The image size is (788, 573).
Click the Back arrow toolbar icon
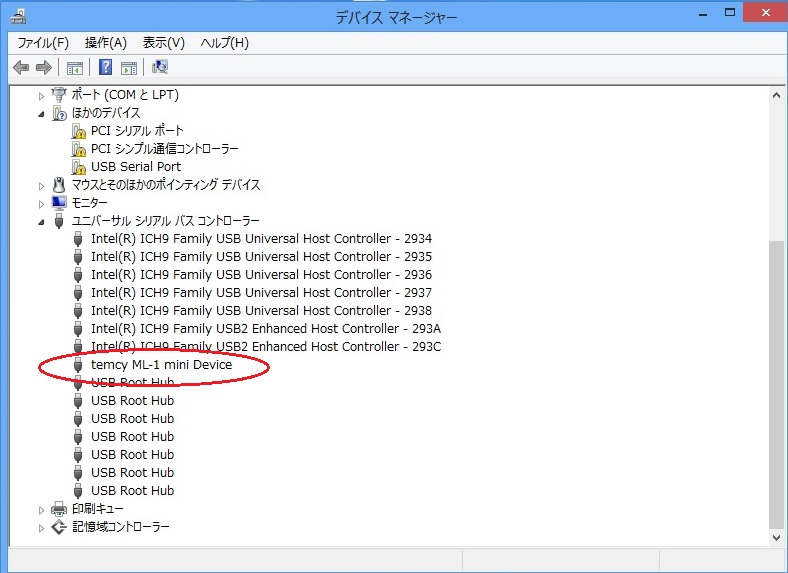click(x=21, y=67)
